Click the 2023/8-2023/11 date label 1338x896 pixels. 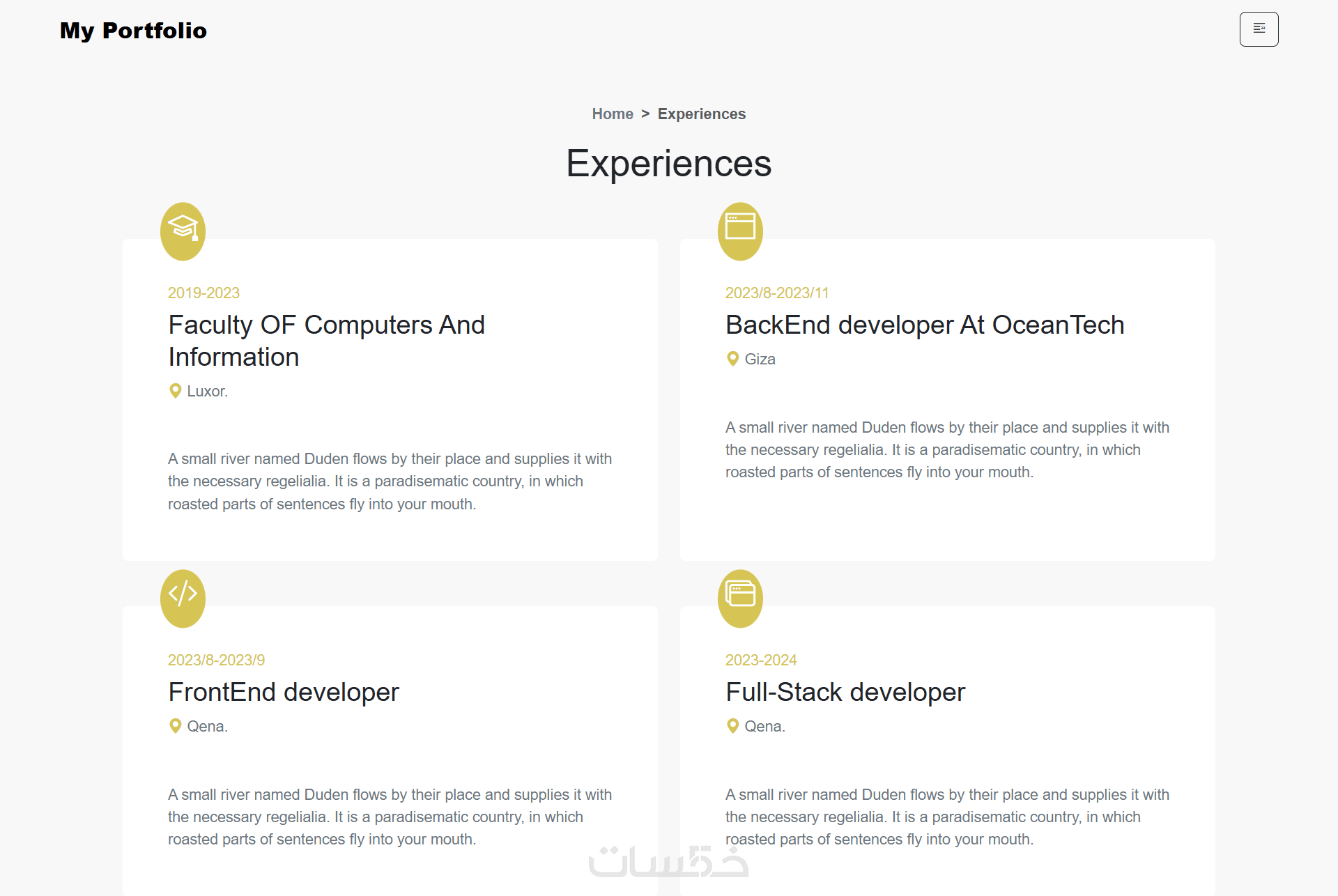777,293
